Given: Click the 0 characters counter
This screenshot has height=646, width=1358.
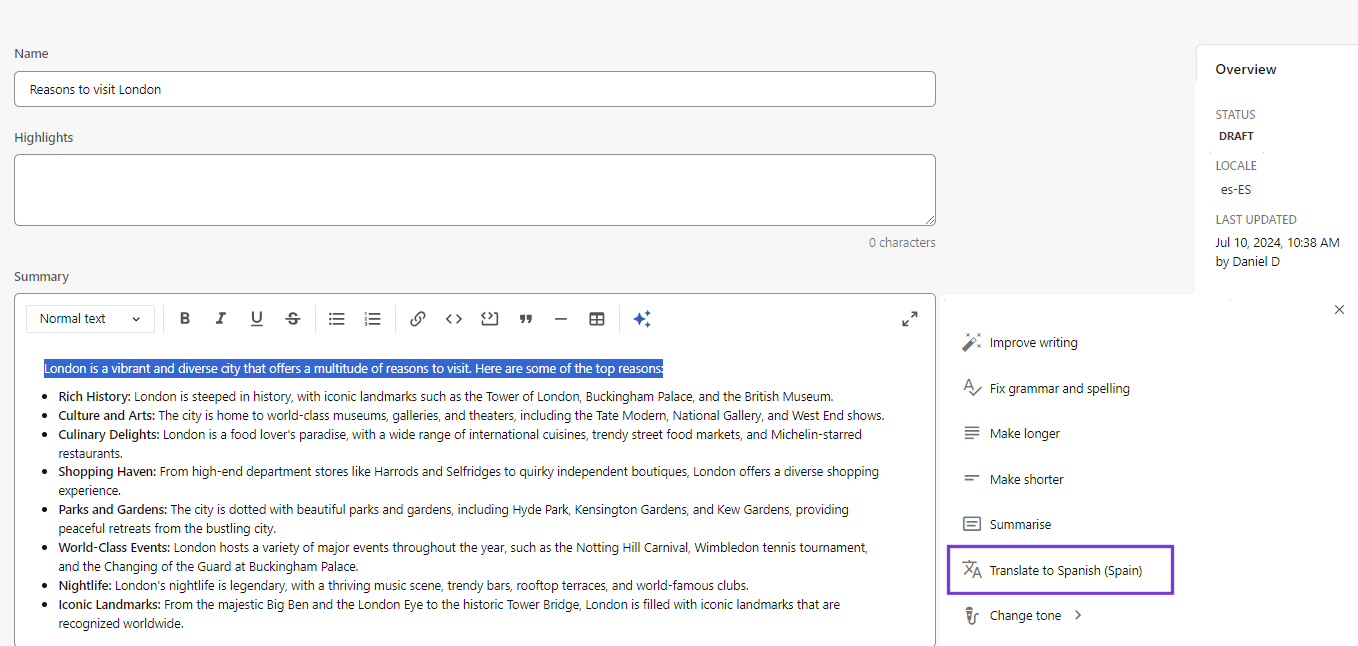Looking at the screenshot, I should tap(902, 242).
